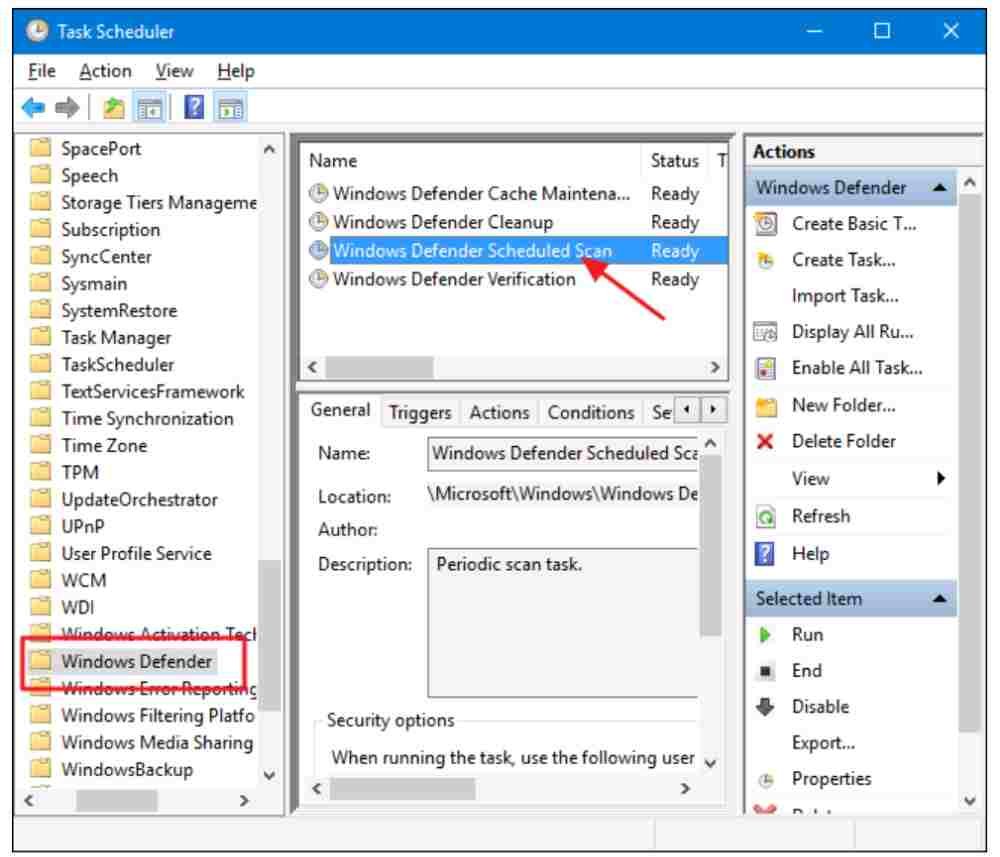Click the tab strip scroll-left arrow

click(687, 409)
